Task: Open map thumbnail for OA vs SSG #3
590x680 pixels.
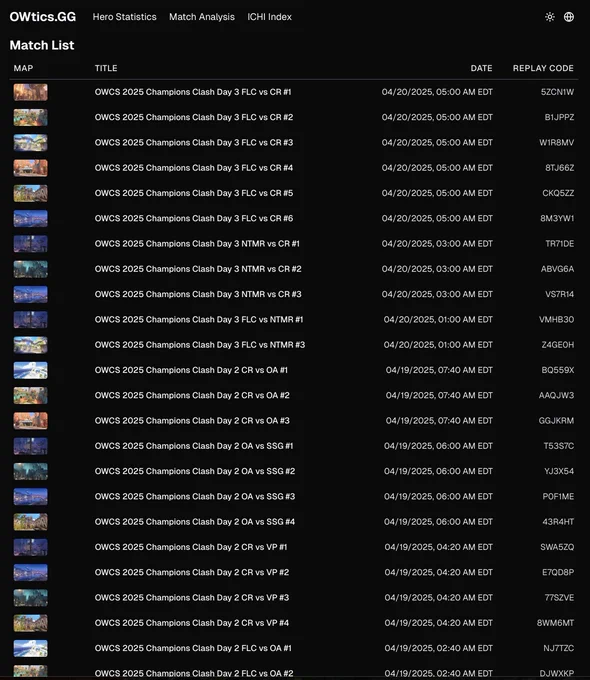Action: coord(30,497)
